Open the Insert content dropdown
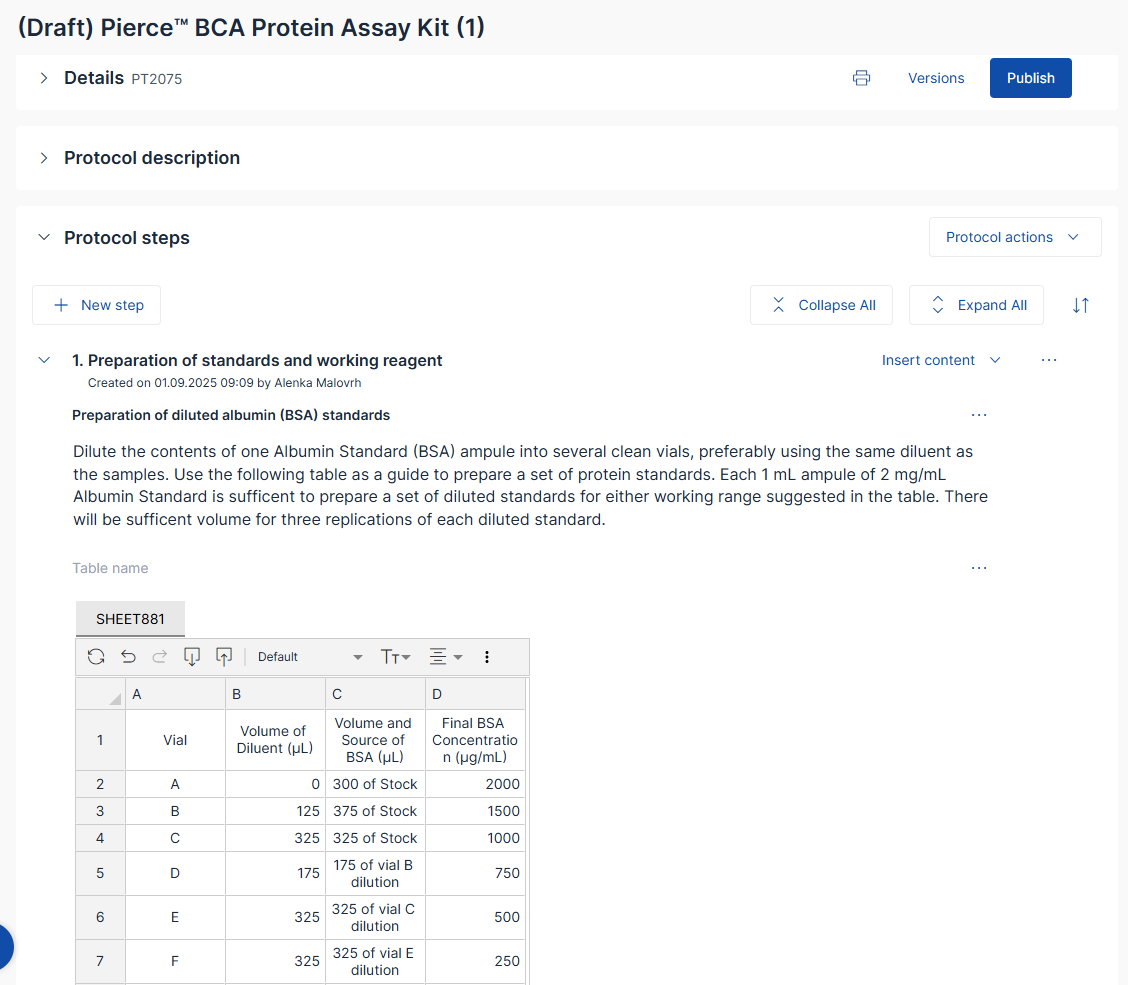Screen dimensions: 1128x985 (x=940, y=360)
